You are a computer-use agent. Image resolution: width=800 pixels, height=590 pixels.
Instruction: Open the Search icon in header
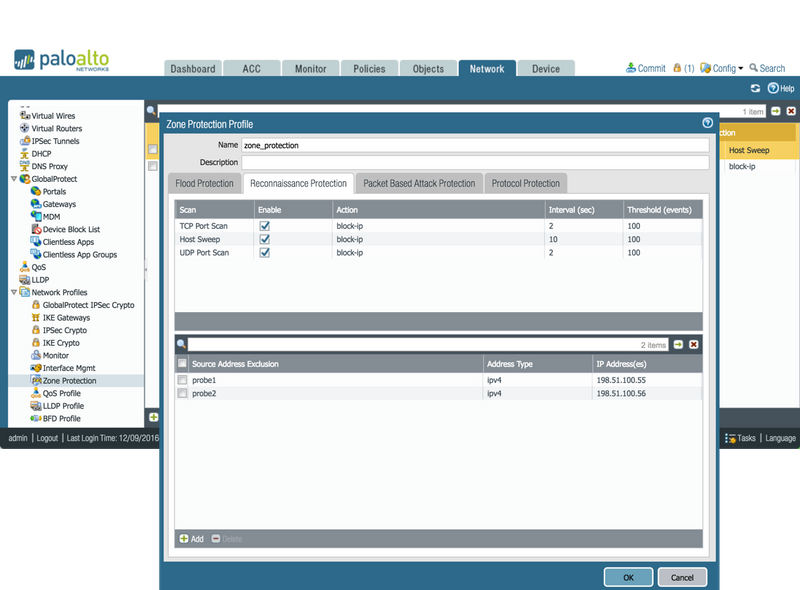click(x=753, y=68)
